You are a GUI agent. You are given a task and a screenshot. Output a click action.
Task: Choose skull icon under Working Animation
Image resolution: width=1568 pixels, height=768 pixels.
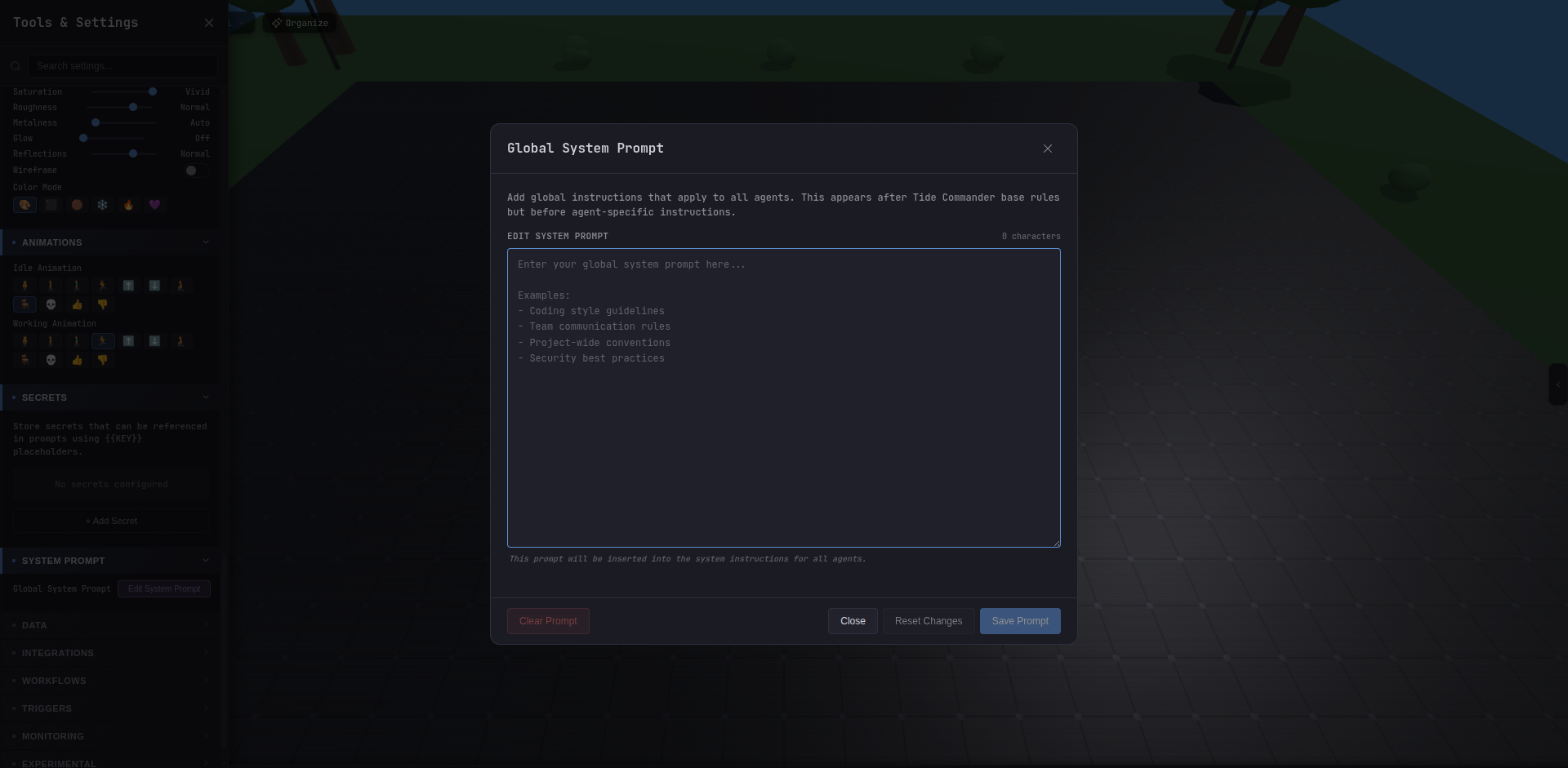[51, 360]
